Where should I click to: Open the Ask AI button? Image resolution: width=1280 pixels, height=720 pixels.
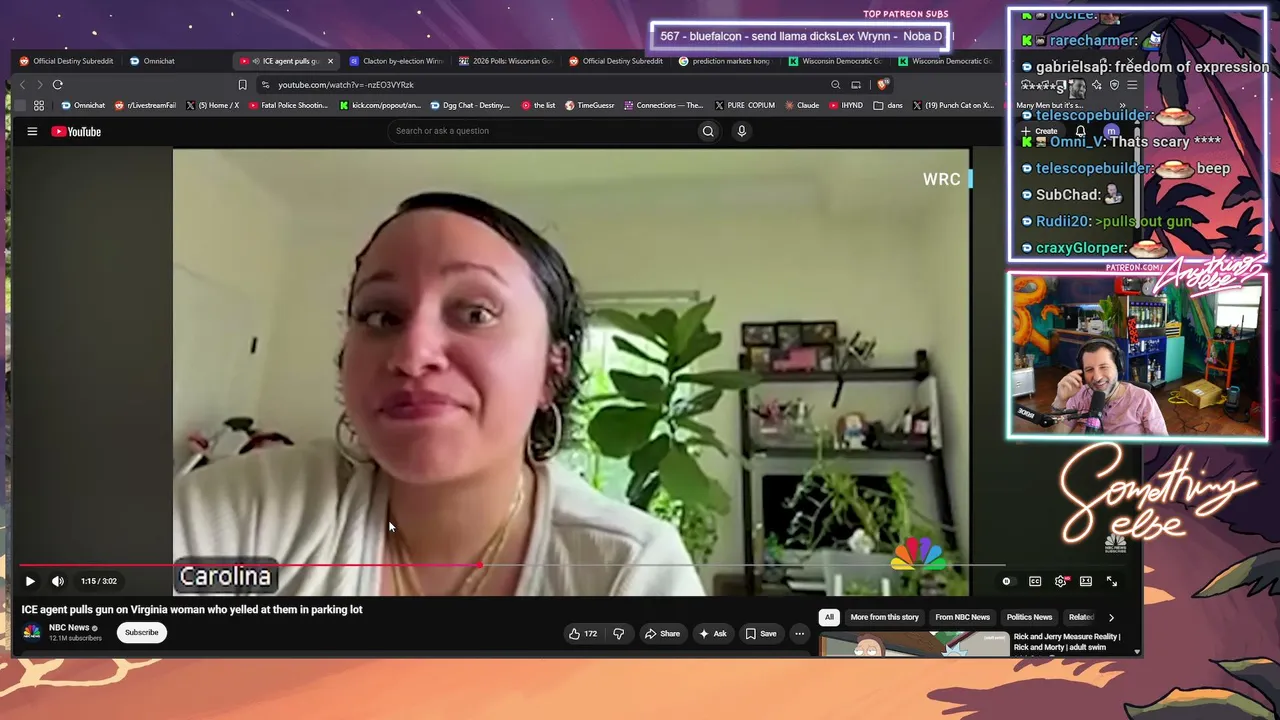pos(713,633)
